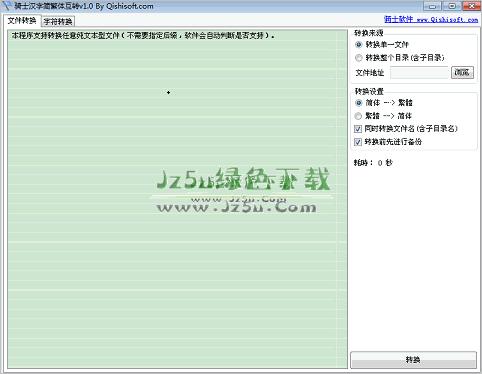The image size is (482, 374).
Task: Open the 骑士软件 www.Qishisoft.com link
Action: [x=431, y=19]
